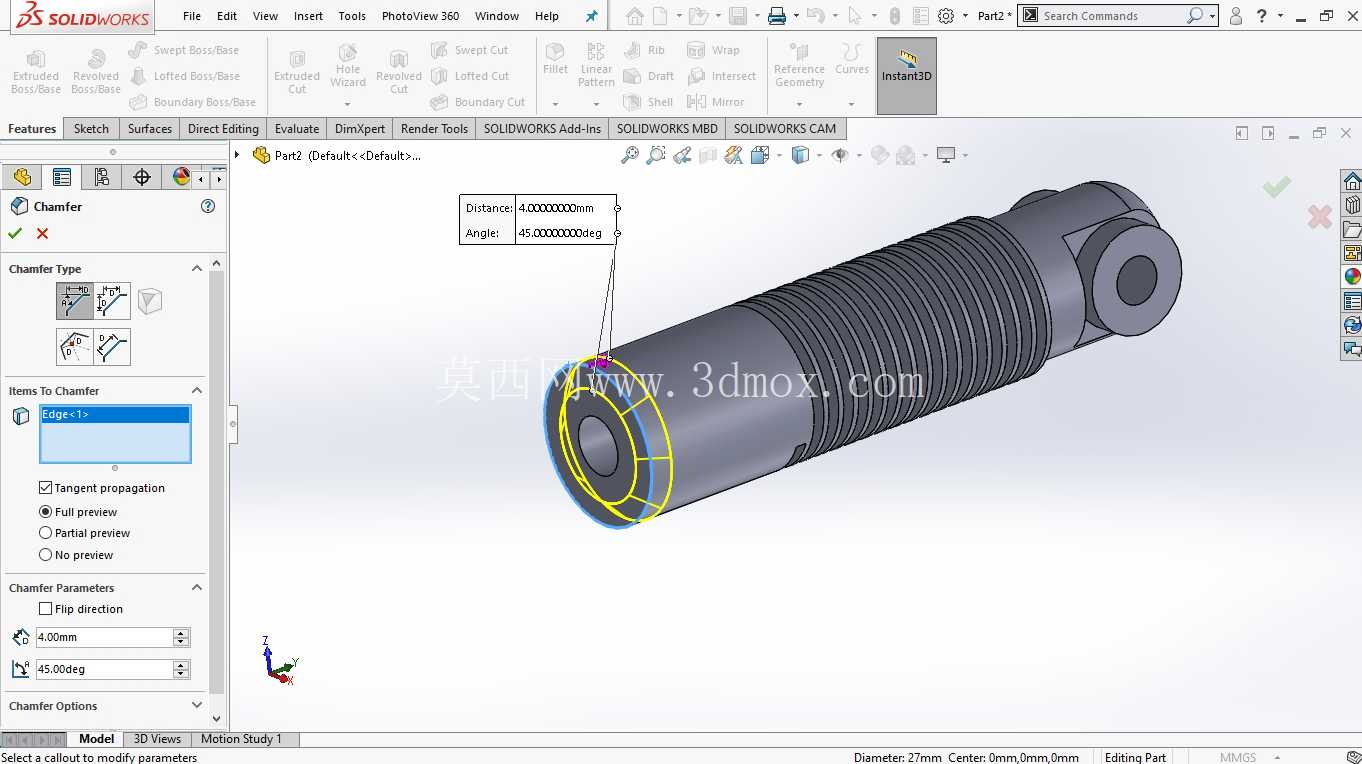
Task: Click Zoom to Fit icon
Action: point(630,155)
